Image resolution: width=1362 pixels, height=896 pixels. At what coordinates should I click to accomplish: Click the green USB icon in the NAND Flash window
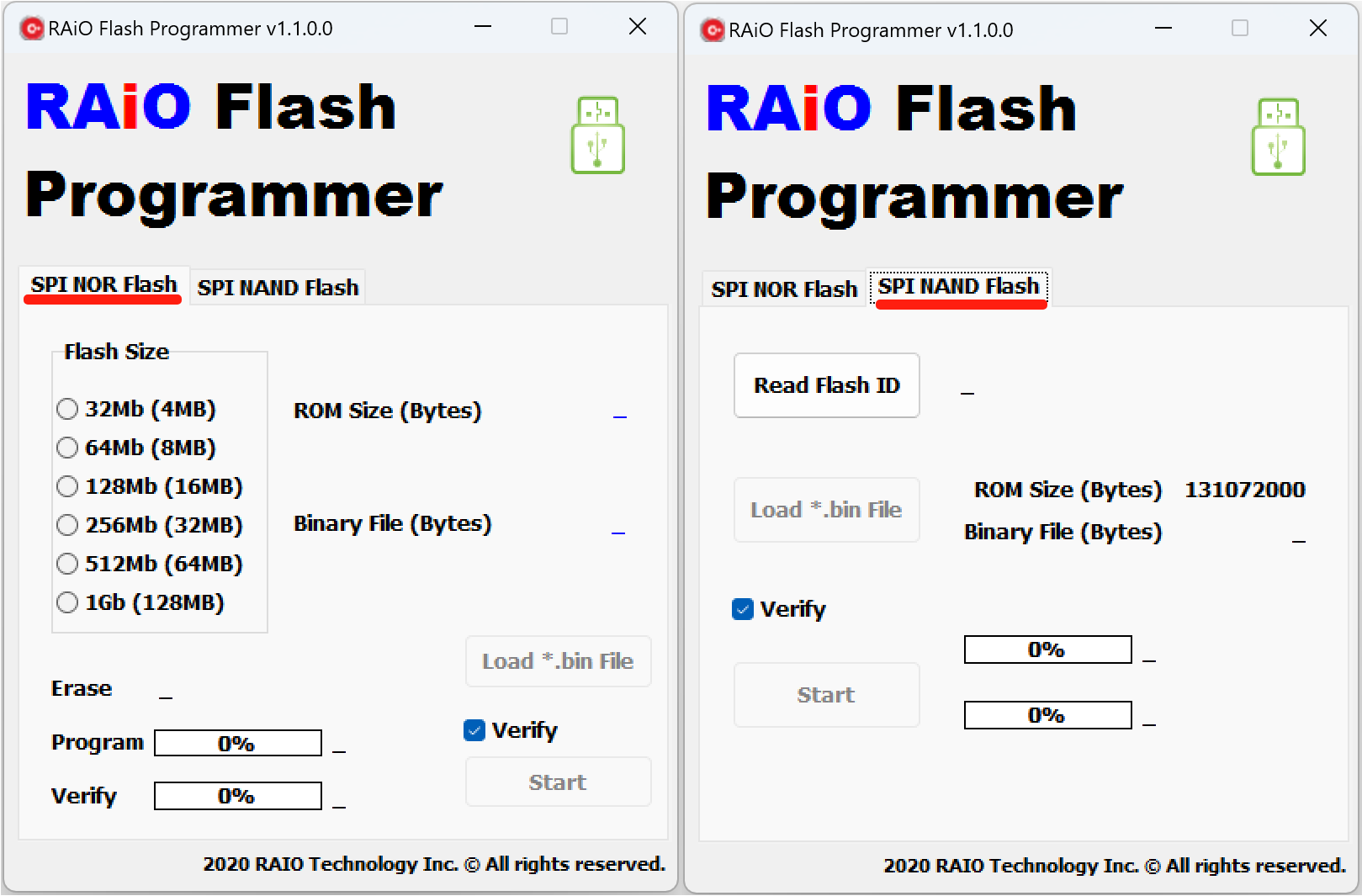point(1278,137)
